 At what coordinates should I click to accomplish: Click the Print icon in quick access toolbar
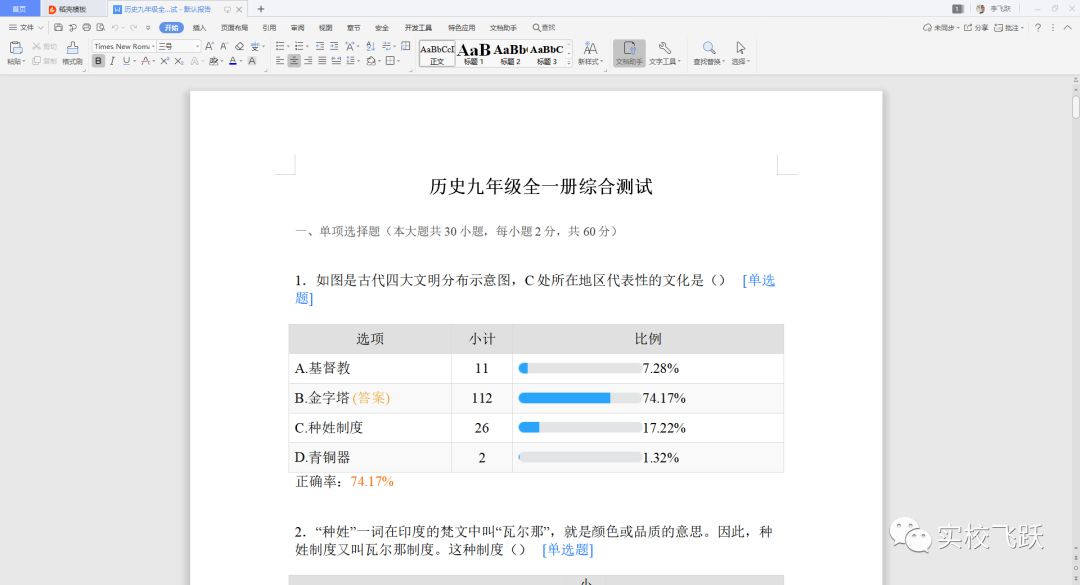(x=86, y=27)
